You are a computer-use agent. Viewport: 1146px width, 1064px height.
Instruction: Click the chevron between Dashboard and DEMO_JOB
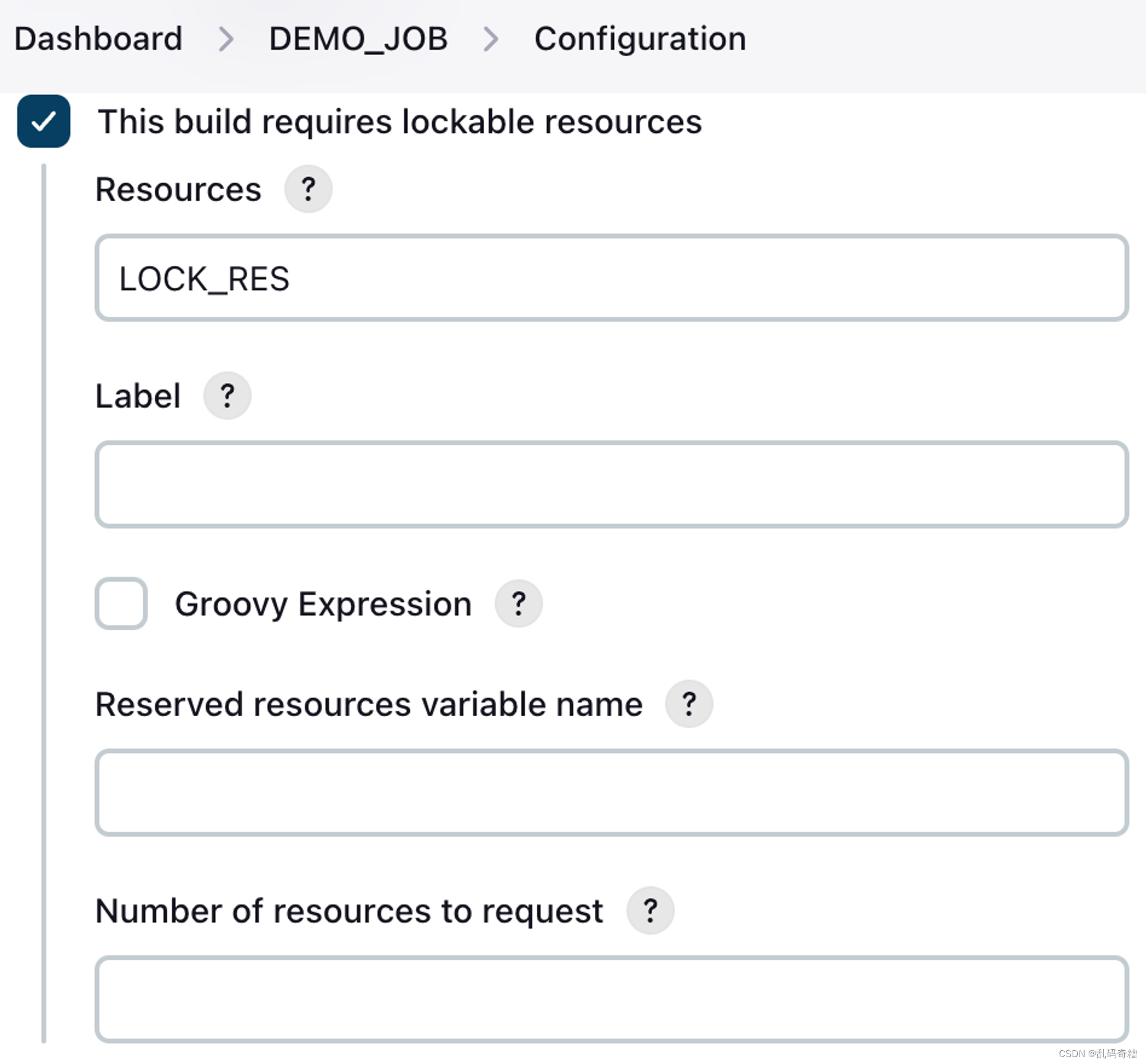point(227,39)
